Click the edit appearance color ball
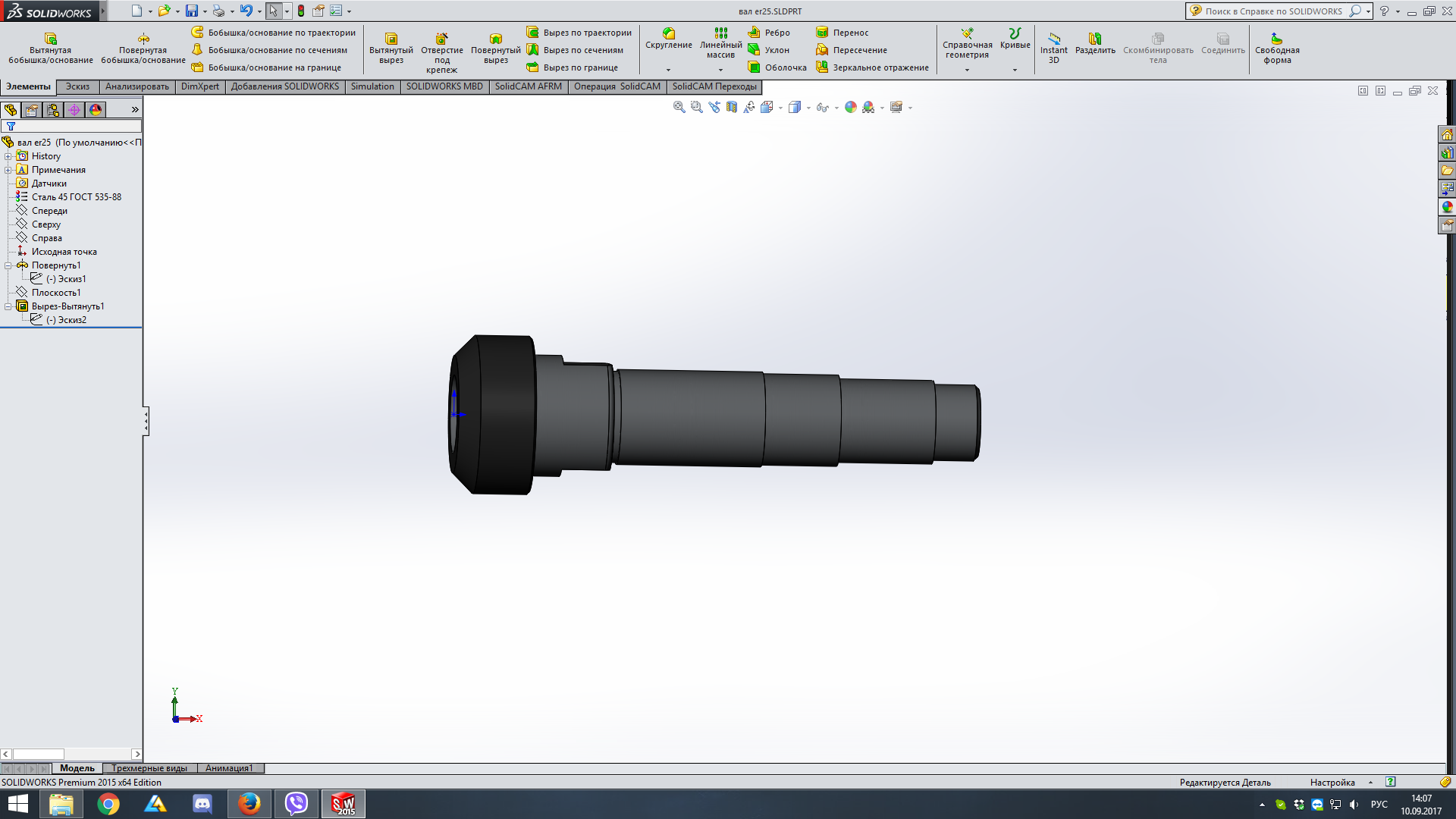The height and width of the screenshot is (819, 1456). [851, 108]
